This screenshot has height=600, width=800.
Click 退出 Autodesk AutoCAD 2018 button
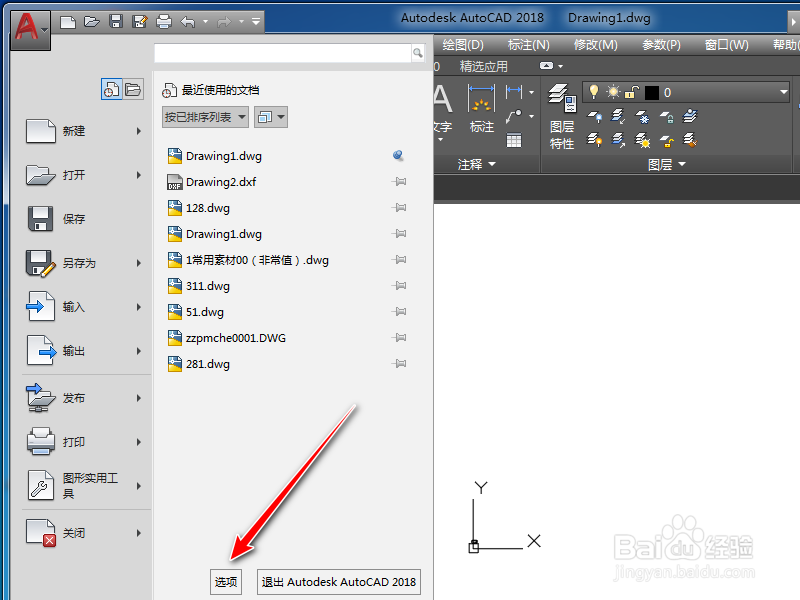coord(339,582)
